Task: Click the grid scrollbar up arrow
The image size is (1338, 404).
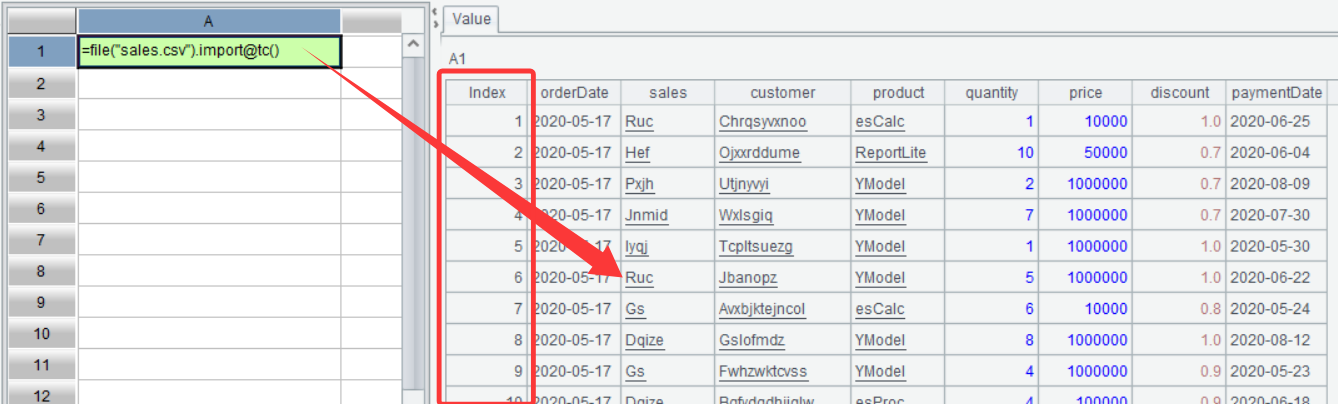Action: (413, 46)
